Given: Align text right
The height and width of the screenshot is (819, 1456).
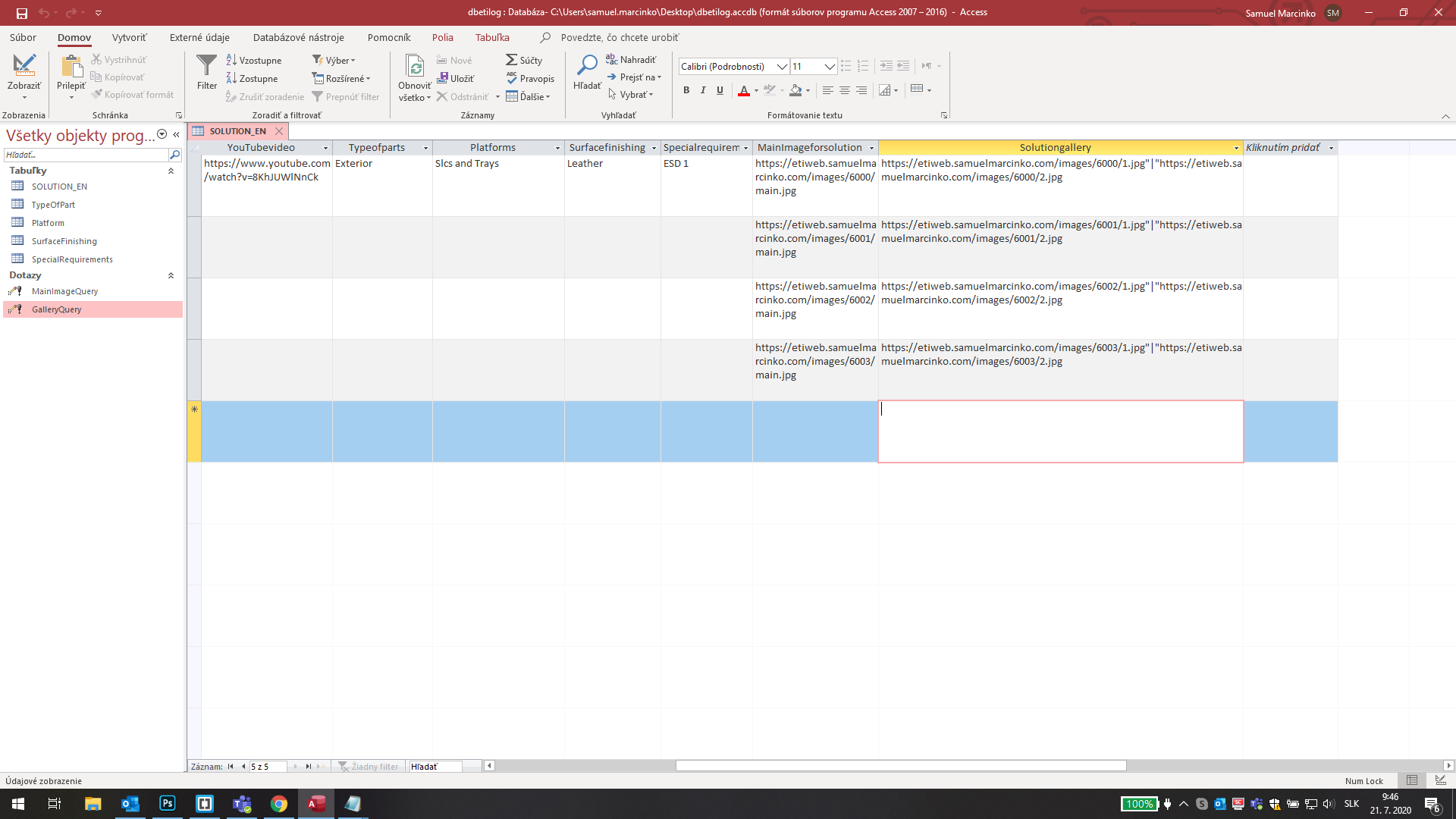Looking at the screenshot, I should coord(861,89).
